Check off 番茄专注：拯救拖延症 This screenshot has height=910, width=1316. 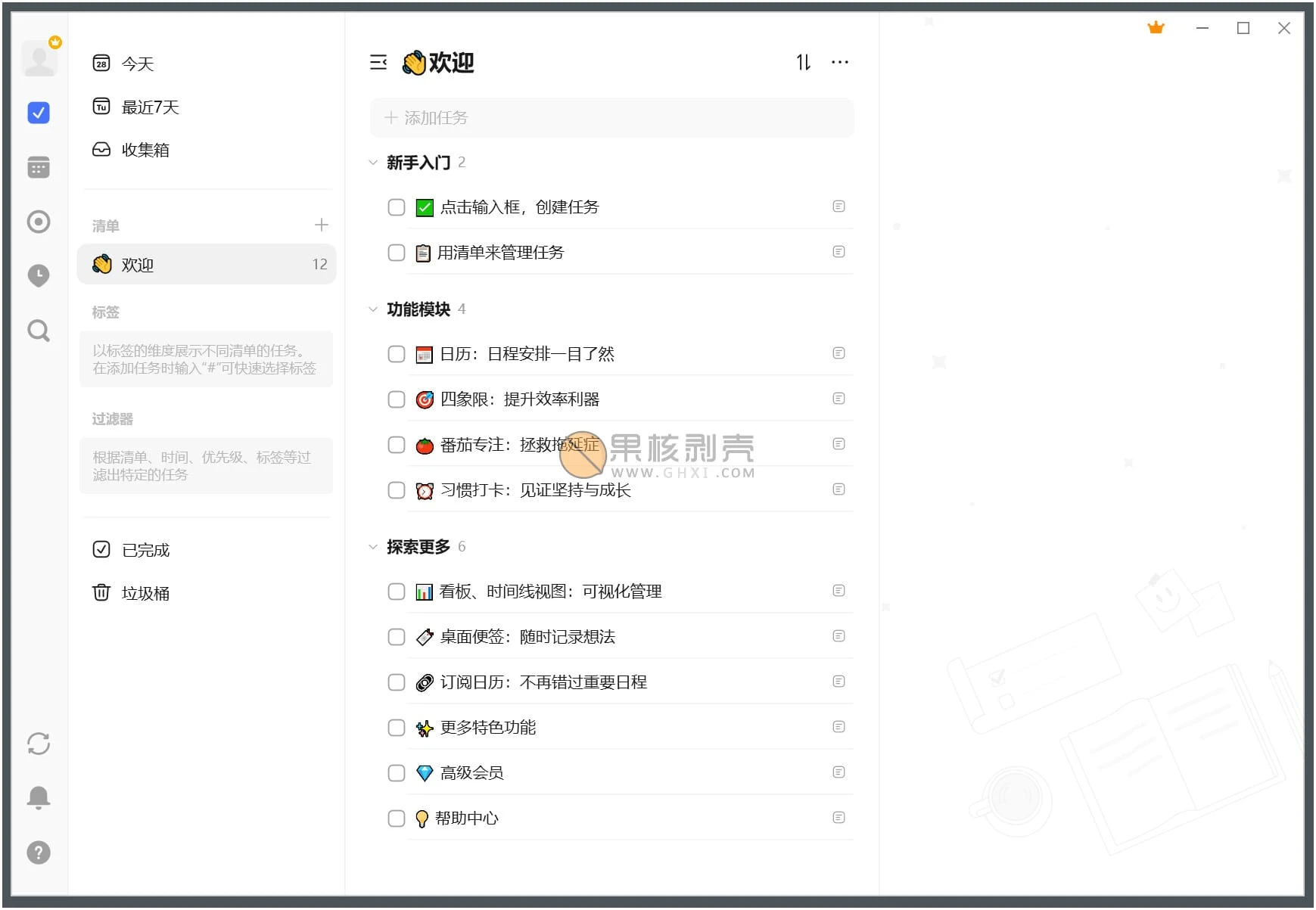click(397, 445)
